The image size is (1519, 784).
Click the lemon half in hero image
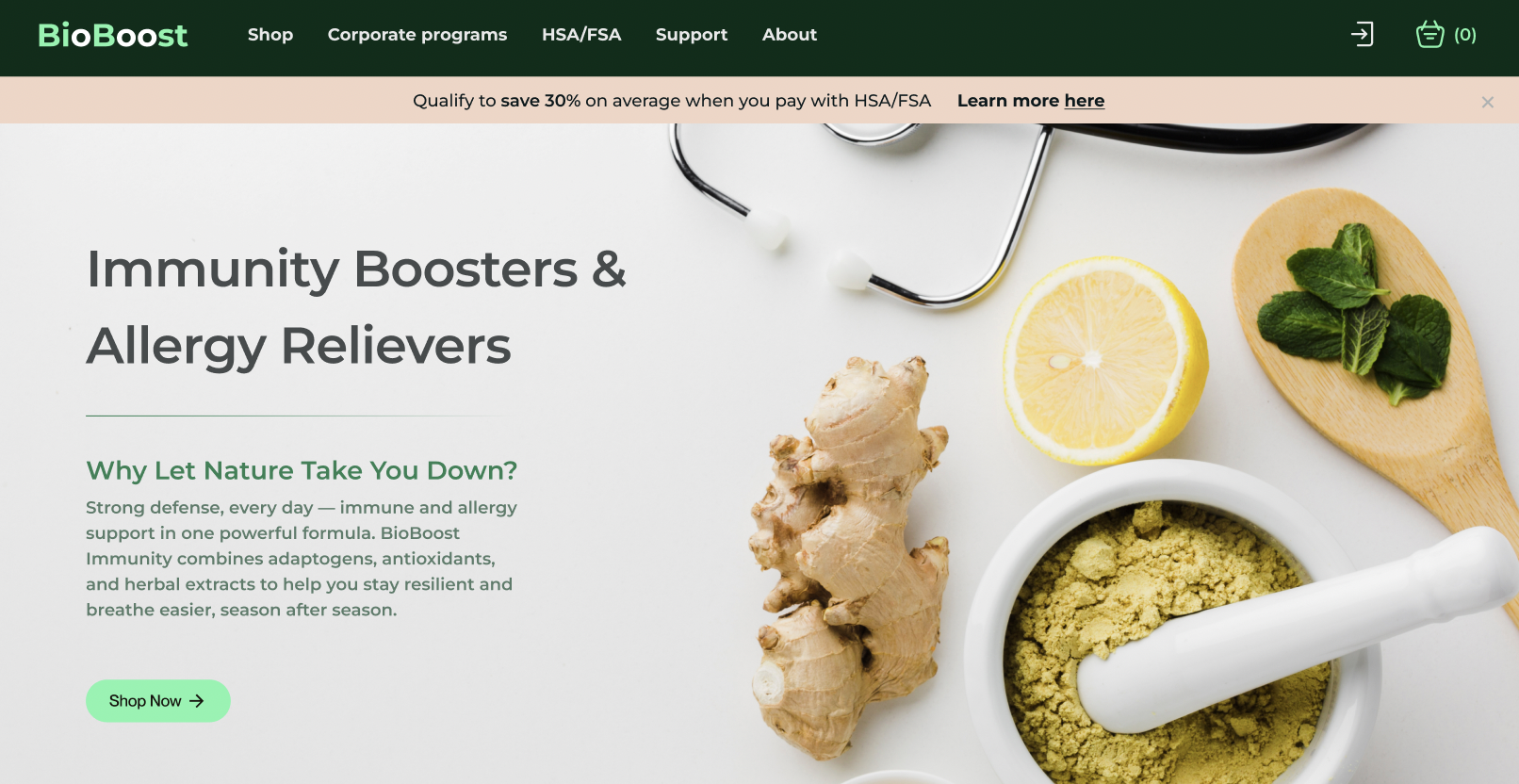[x=1104, y=361]
